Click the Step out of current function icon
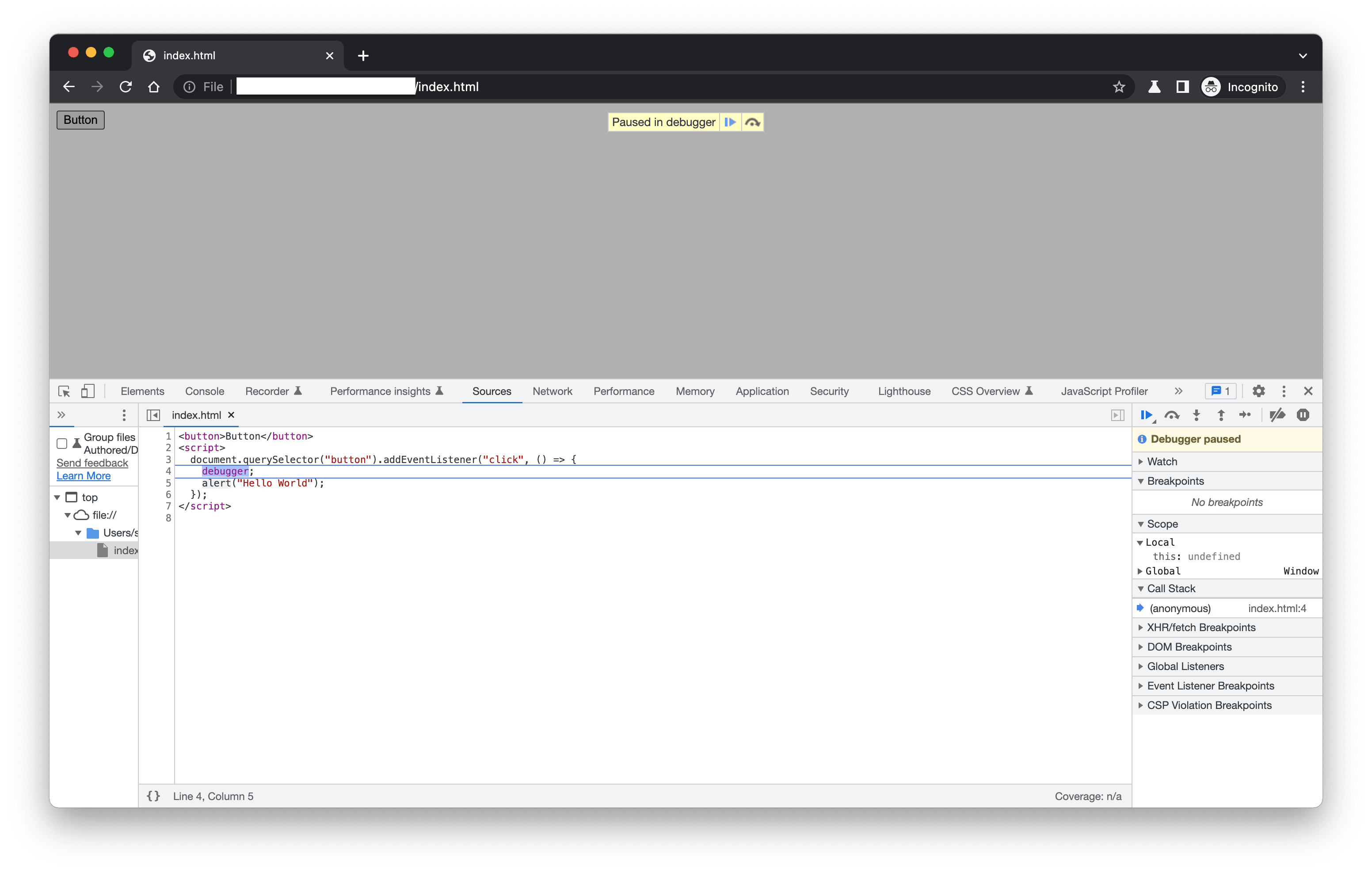This screenshot has width=1372, height=873. pos(1221,415)
